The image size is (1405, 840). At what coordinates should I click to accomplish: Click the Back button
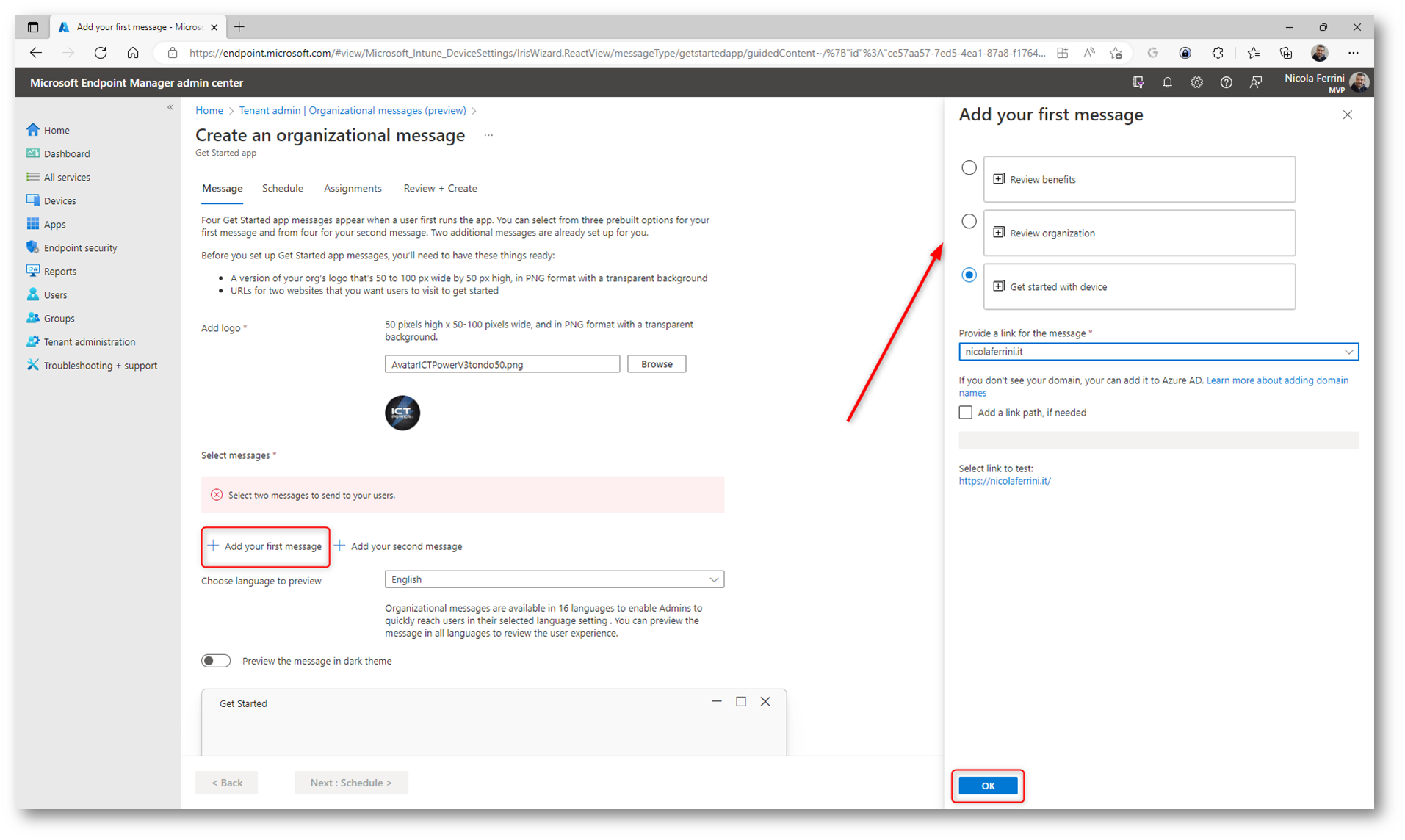[x=227, y=783]
